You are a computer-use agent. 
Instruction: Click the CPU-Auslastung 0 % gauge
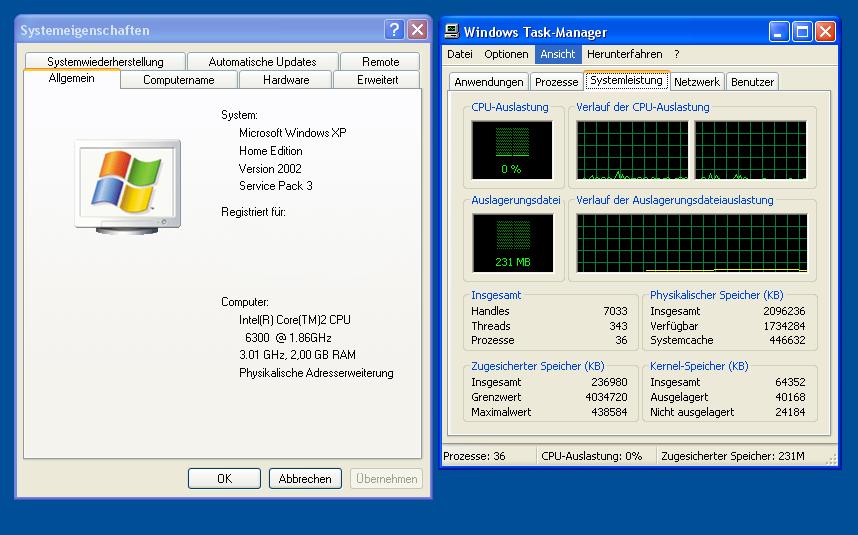pyautogui.click(x=512, y=150)
